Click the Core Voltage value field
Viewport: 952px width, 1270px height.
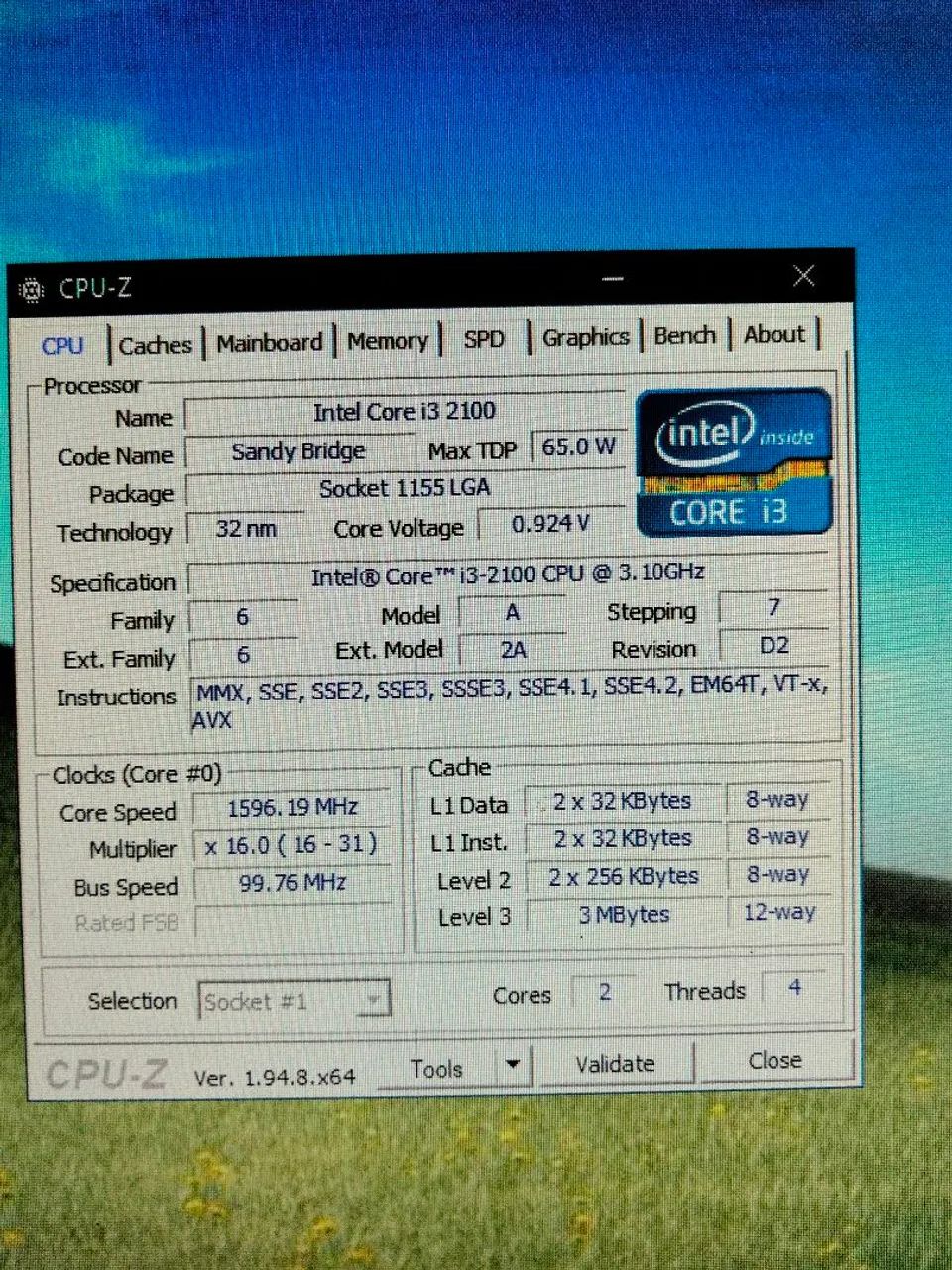click(x=550, y=524)
